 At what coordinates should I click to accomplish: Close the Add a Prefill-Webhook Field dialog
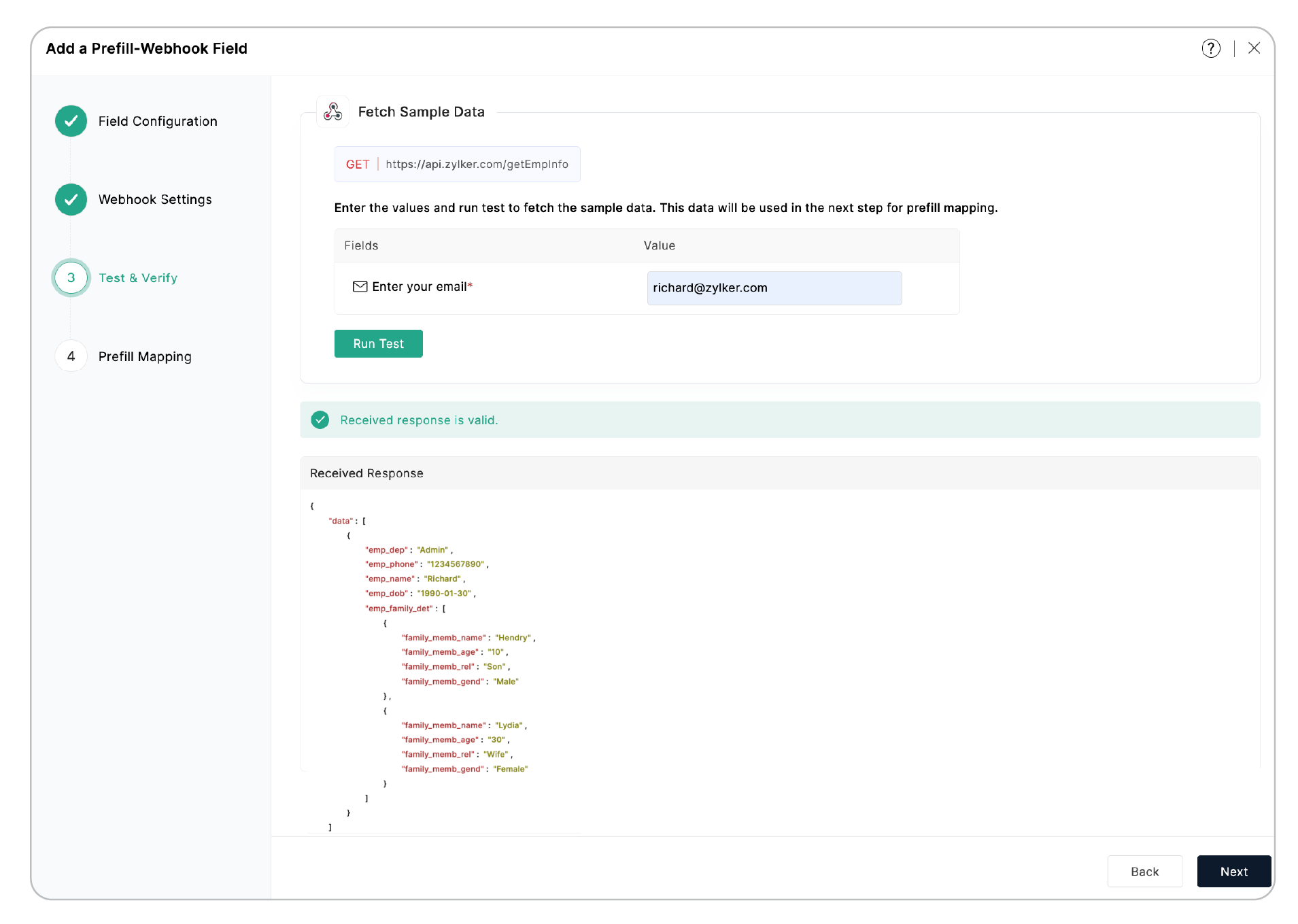point(1254,48)
